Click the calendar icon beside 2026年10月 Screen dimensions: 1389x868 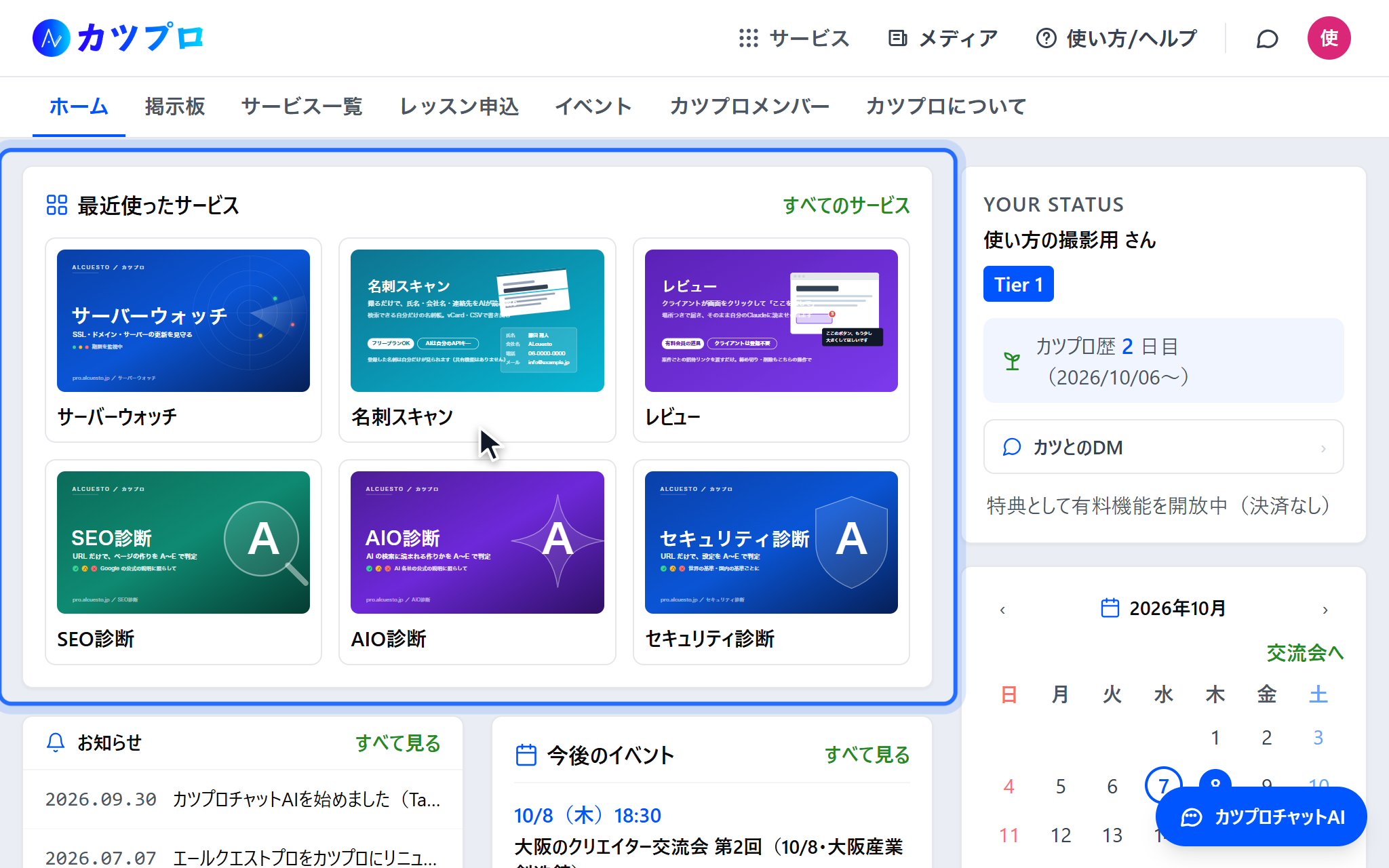[x=1110, y=608]
